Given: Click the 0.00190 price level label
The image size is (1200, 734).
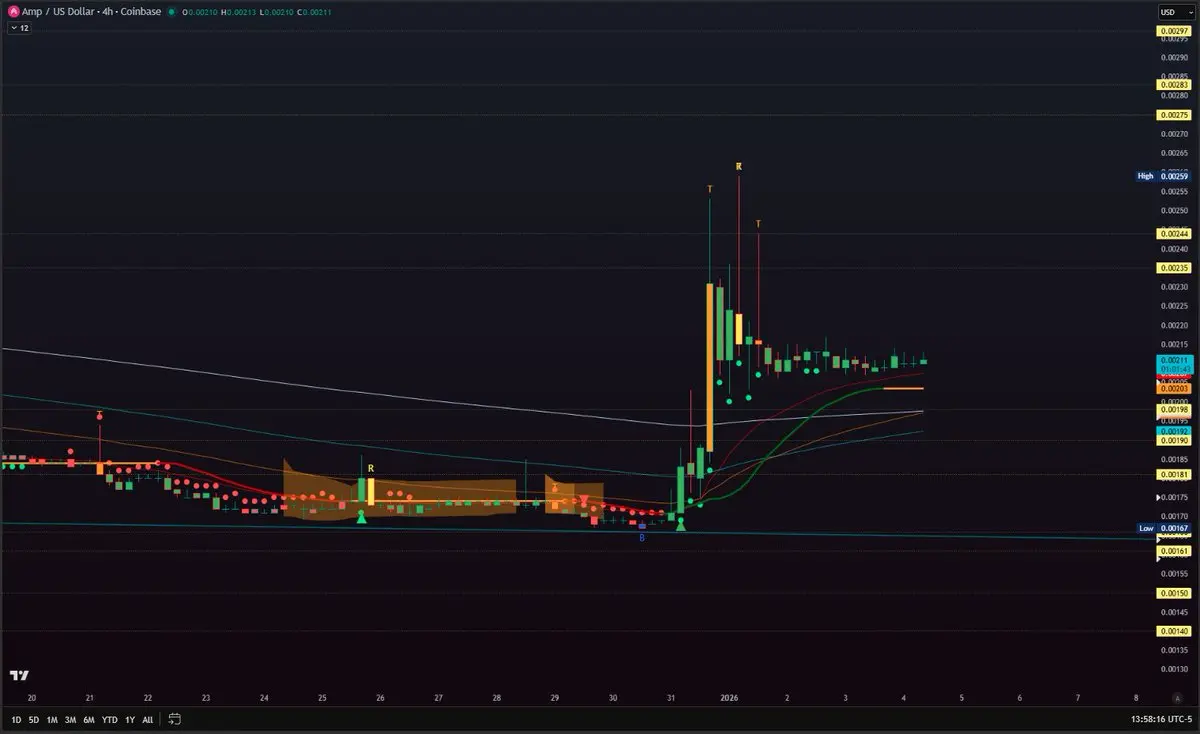Looking at the screenshot, I should coord(1173,440).
